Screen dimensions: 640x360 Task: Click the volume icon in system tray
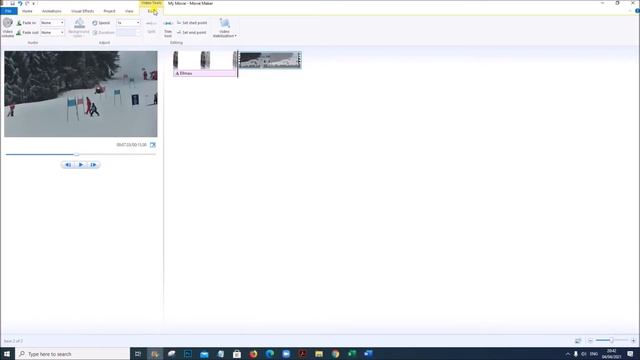click(584, 354)
